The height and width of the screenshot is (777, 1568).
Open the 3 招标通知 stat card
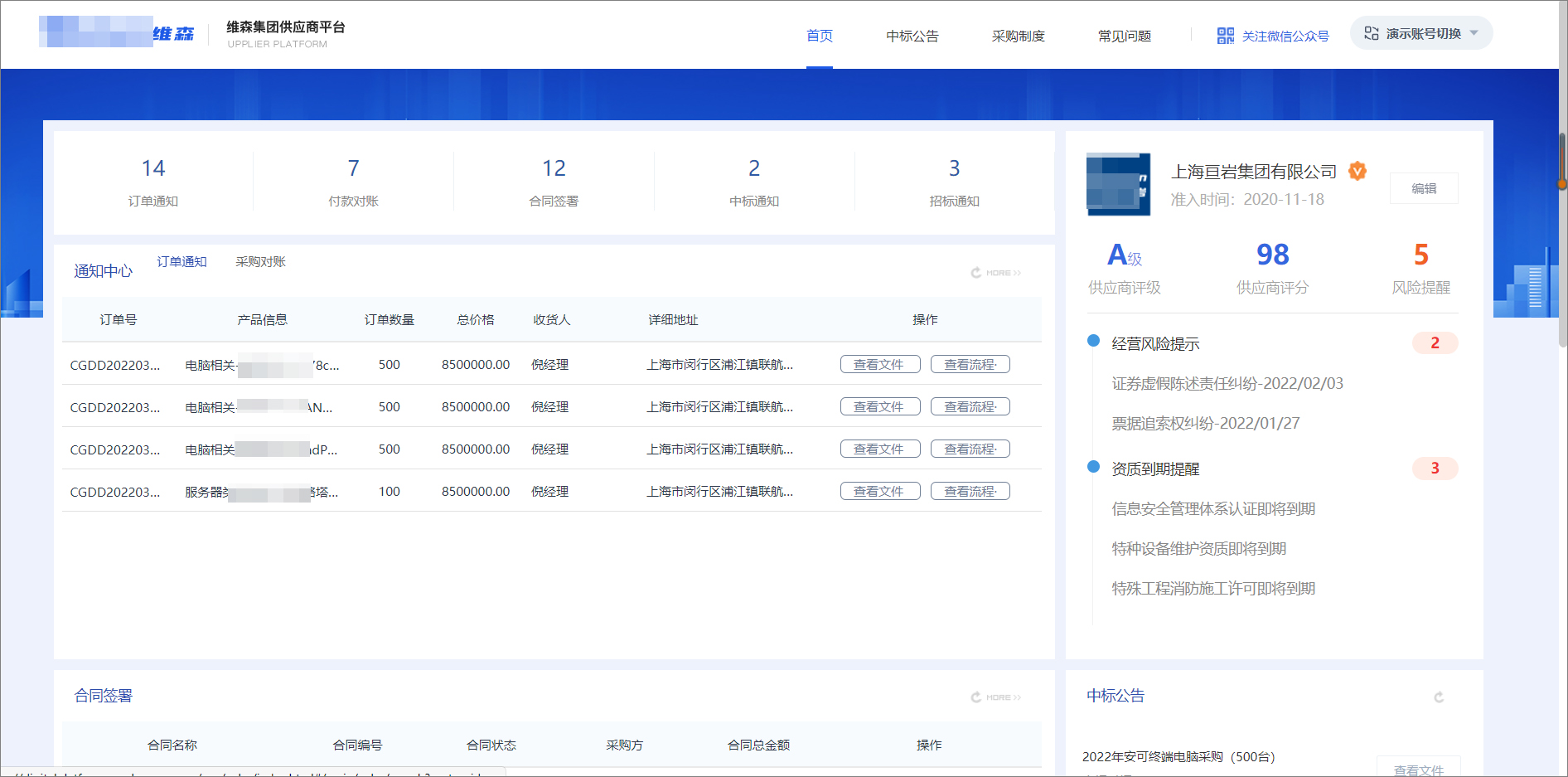955,182
